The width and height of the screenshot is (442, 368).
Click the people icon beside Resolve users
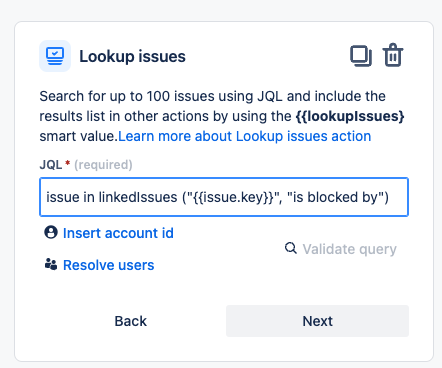click(51, 264)
